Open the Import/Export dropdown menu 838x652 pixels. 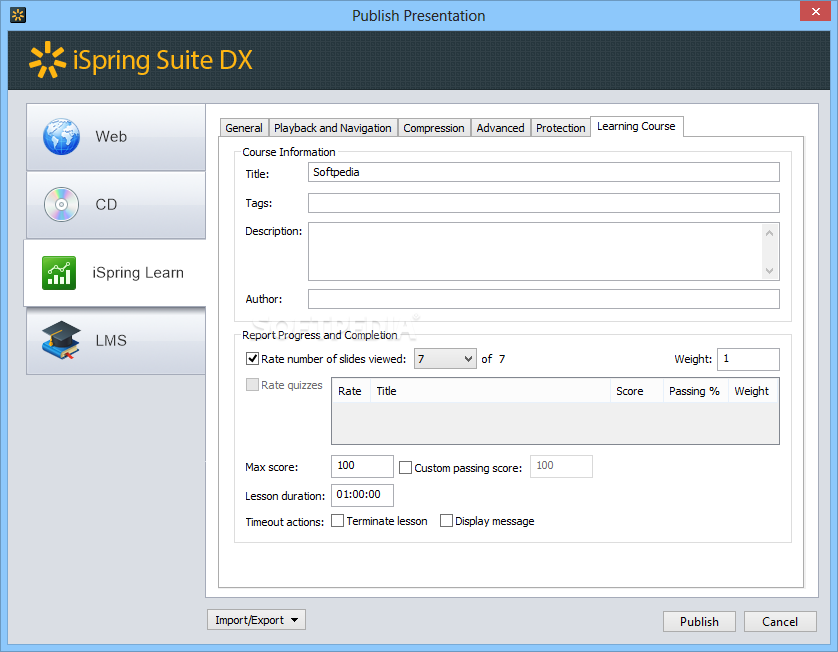click(257, 620)
